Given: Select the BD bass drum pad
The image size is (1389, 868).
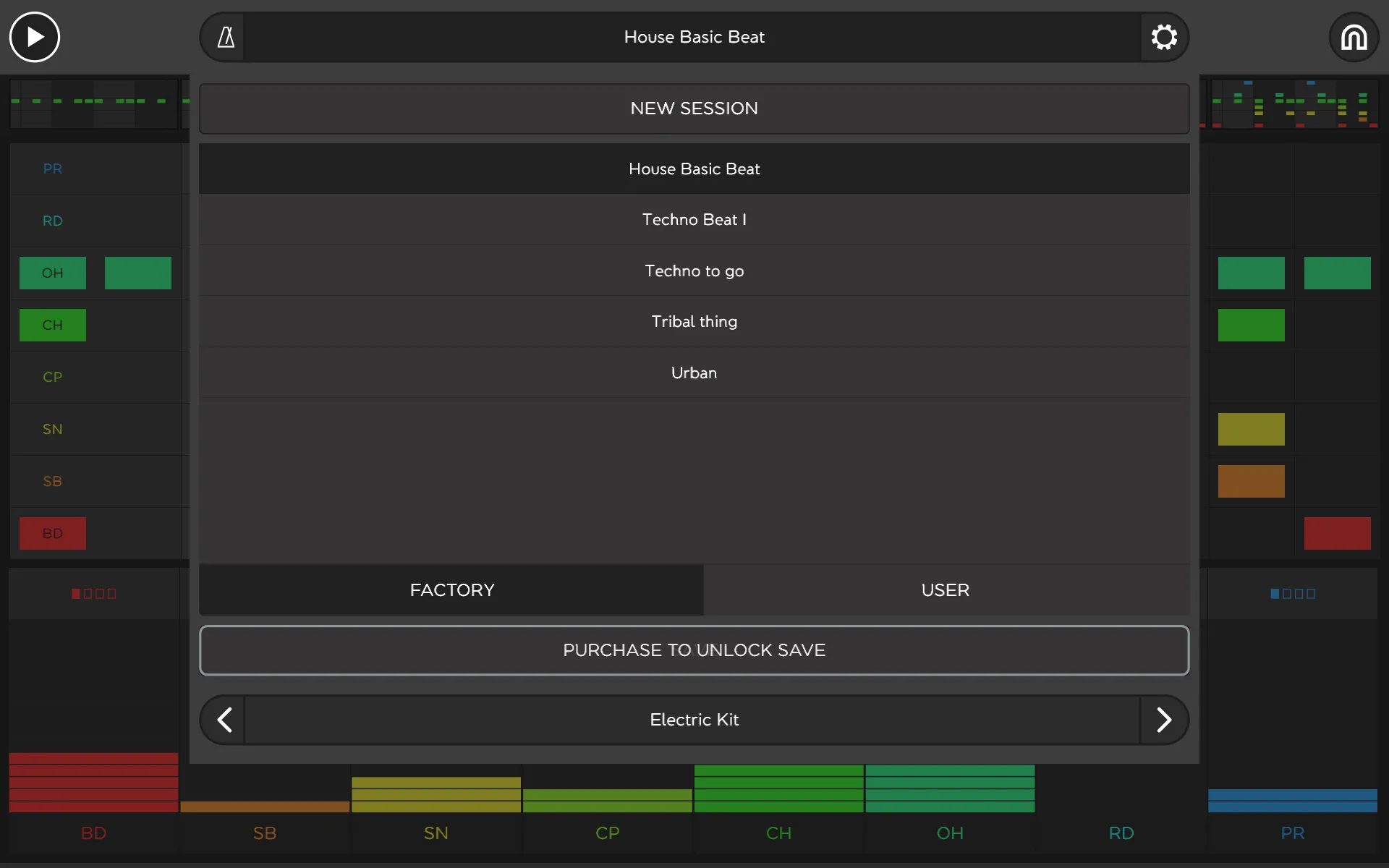Looking at the screenshot, I should coord(52,533).
